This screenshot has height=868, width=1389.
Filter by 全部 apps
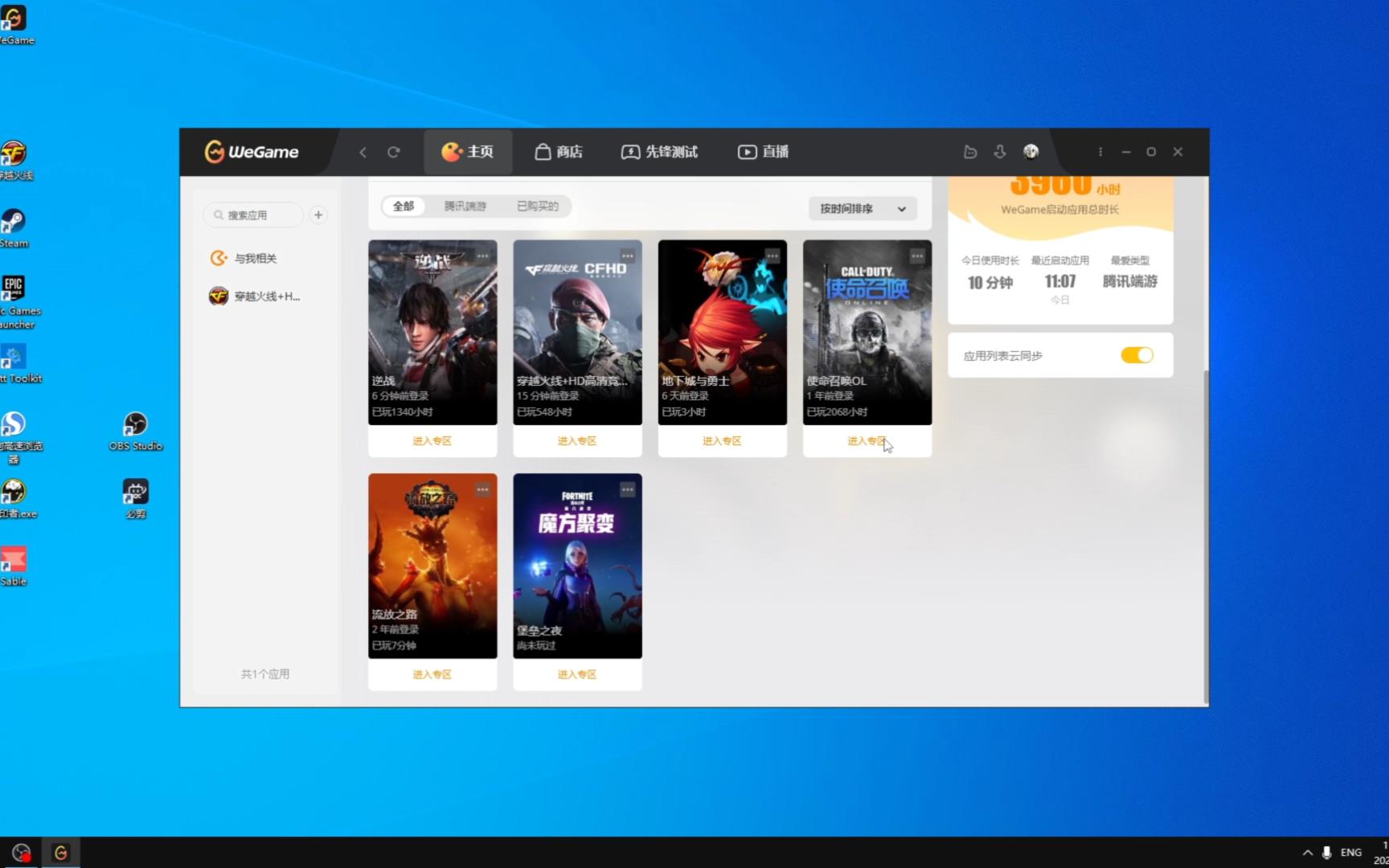click(404, 207)
